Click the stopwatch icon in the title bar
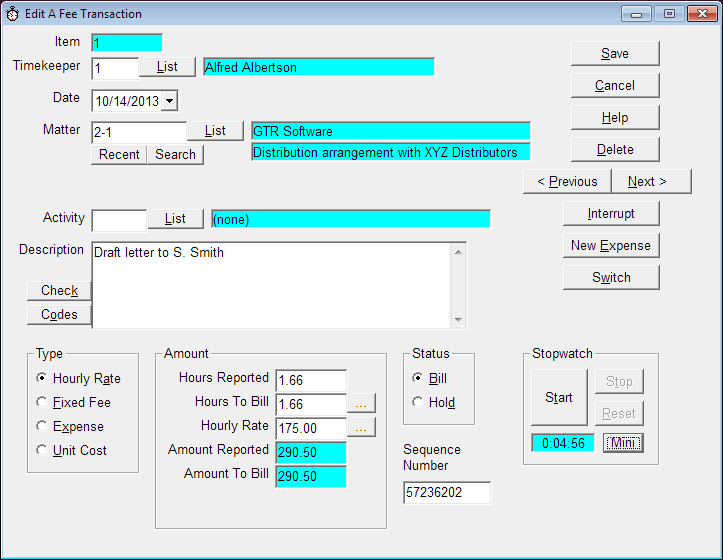This screenshot has width=723, height=560. pyautogui.click(x=12, y=14)
